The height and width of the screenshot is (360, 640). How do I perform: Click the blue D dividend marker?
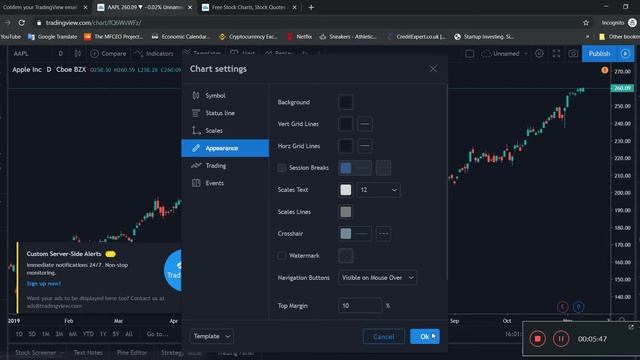click(578, 307)
